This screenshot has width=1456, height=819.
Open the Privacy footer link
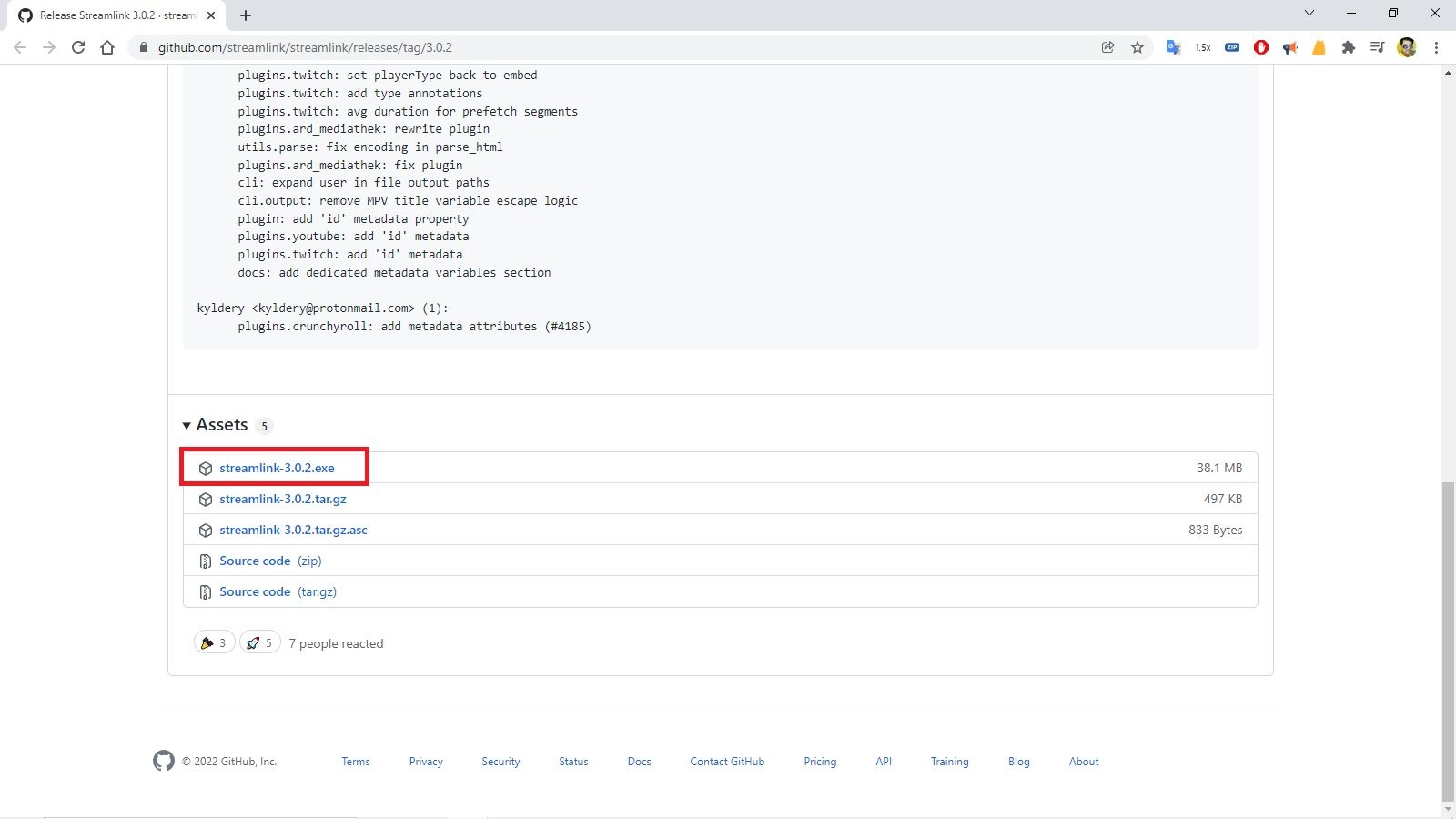pyautogui.click(x=426, y=762)
